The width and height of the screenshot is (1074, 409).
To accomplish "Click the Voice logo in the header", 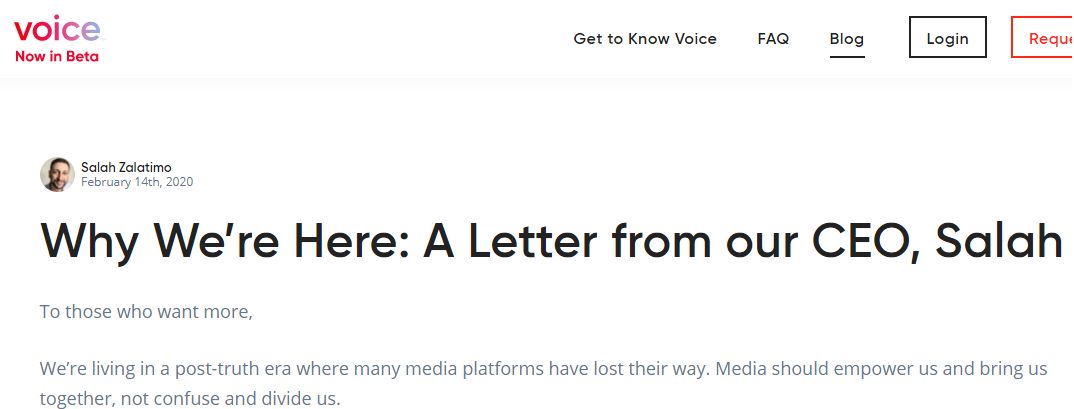I will [x=57, y=29].
